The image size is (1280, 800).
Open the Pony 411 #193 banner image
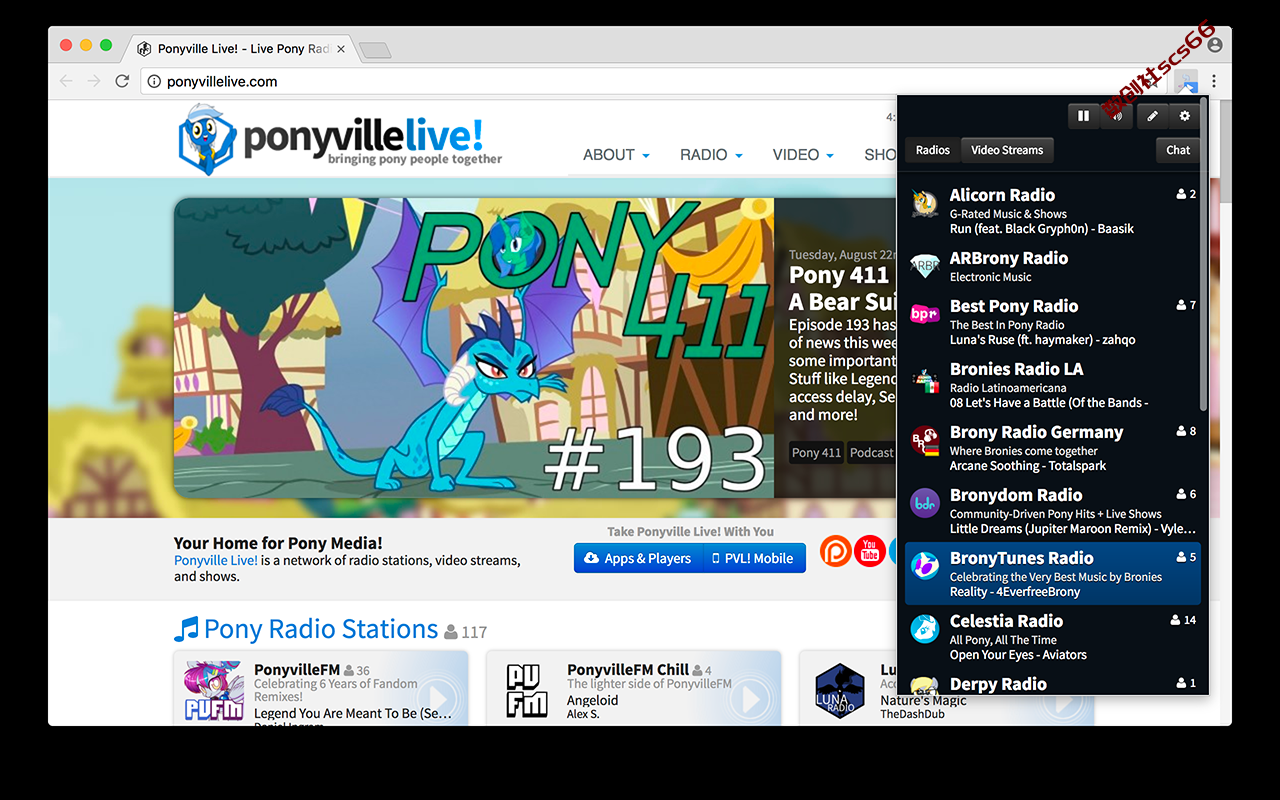(474, 347)
